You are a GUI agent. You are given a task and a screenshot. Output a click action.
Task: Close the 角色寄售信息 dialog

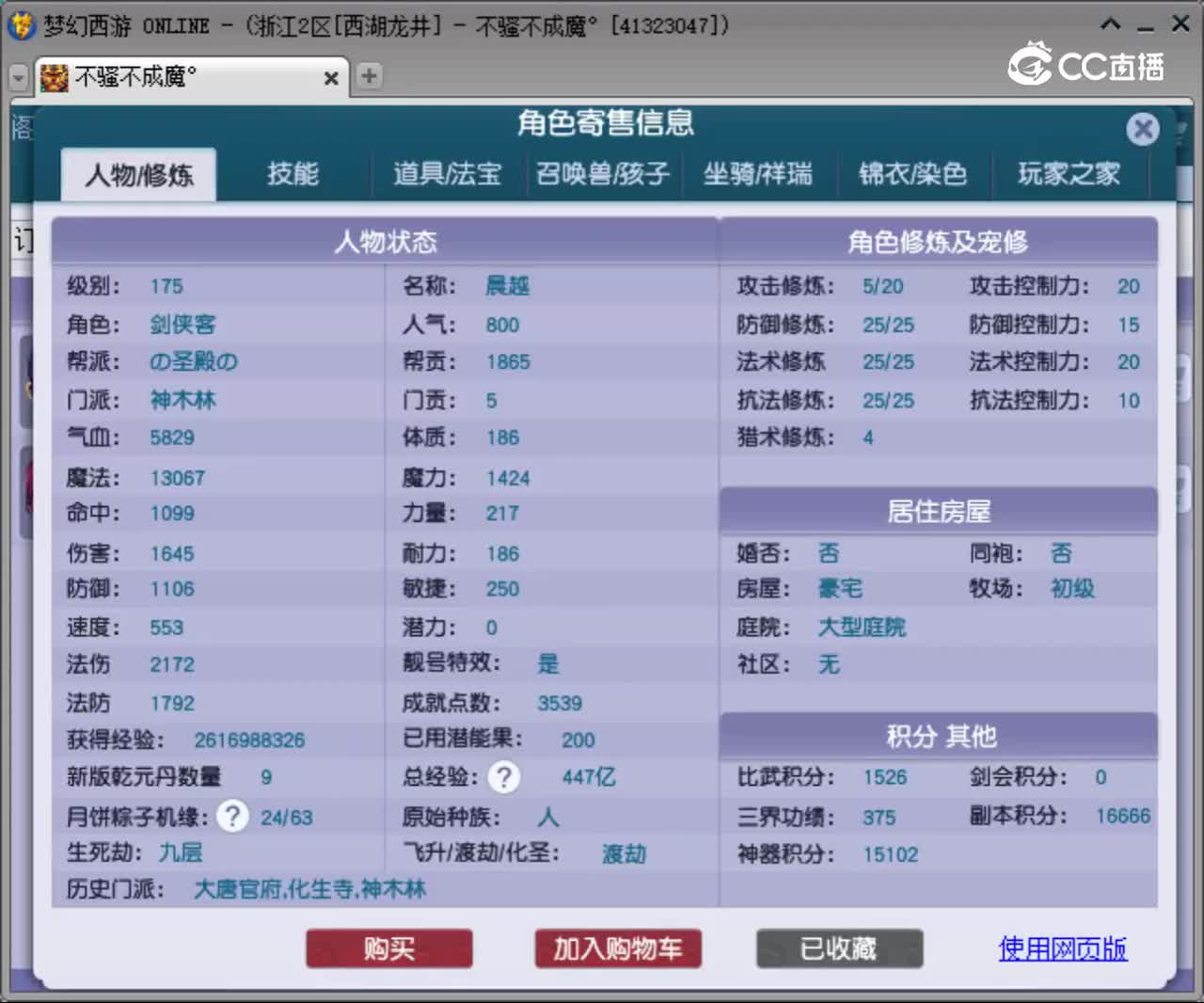pyautogui.click(x=1143, y=128)
